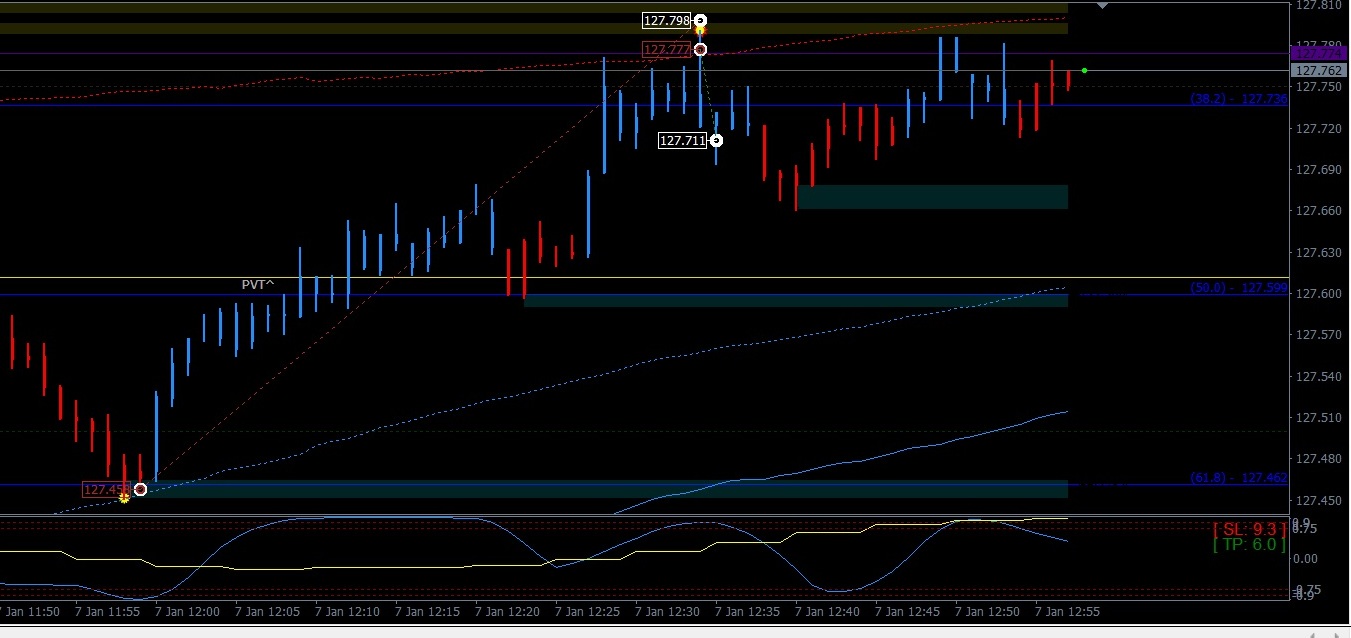
Task: Click the chart shift triangle marker at top
Action: [x=1102, y=5]
